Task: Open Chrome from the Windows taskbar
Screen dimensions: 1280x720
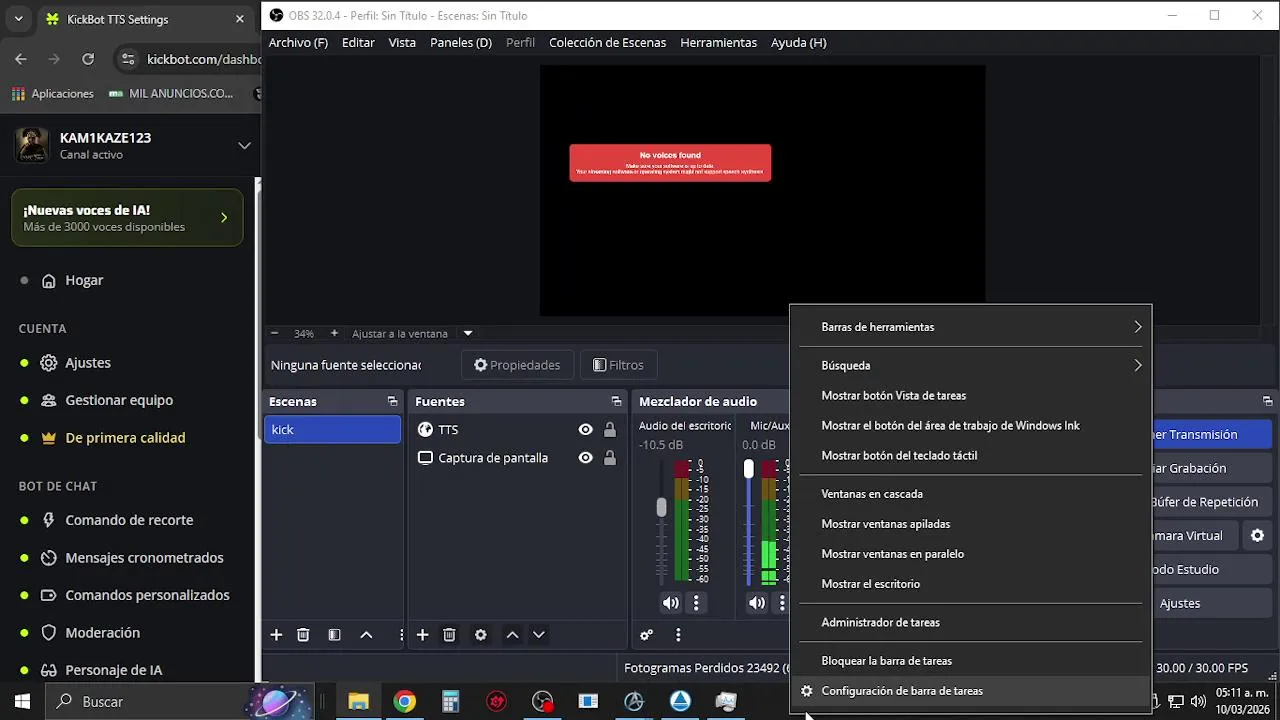Action: [404, 702]
